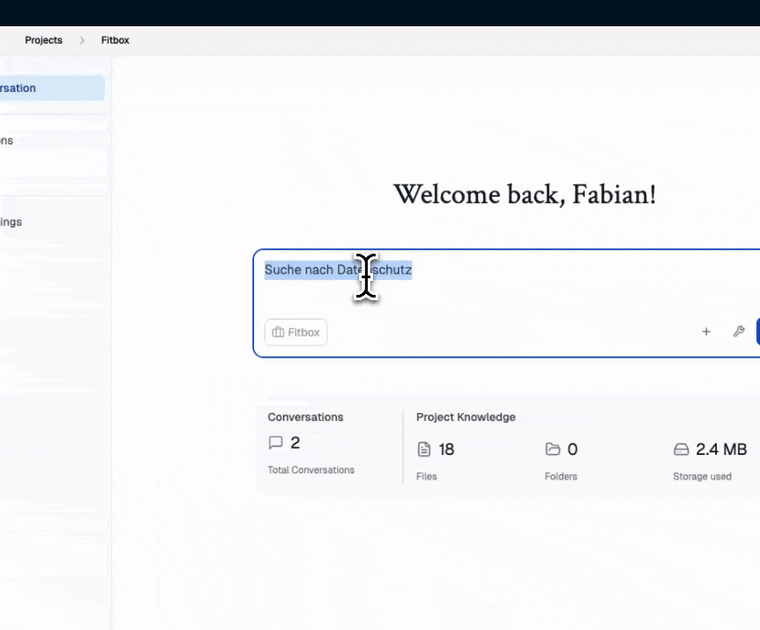Click the document icon next to 18 files

coord(424,450)
